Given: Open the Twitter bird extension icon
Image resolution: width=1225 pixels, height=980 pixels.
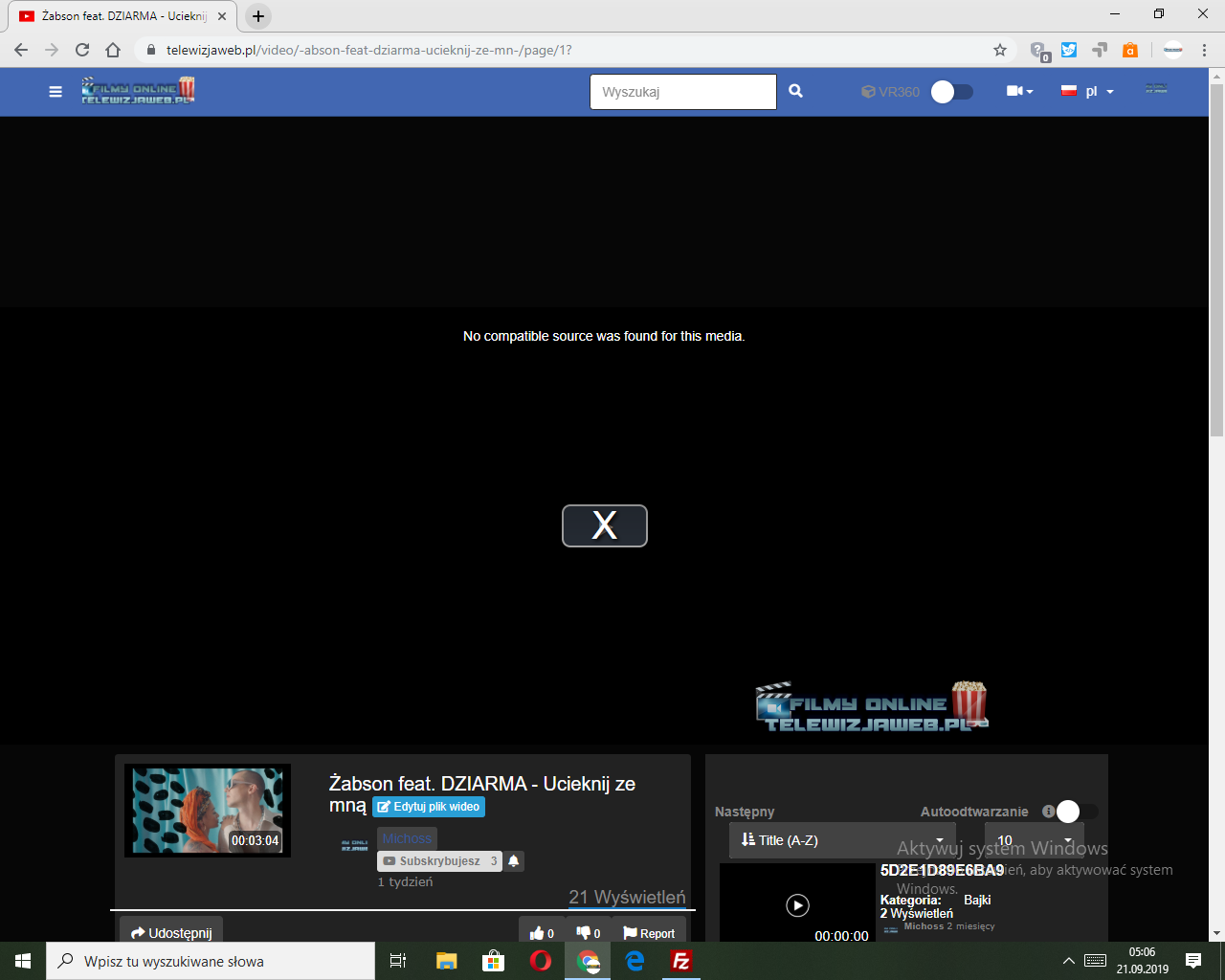Looking at the screenshot, I should click(1069, 50).
